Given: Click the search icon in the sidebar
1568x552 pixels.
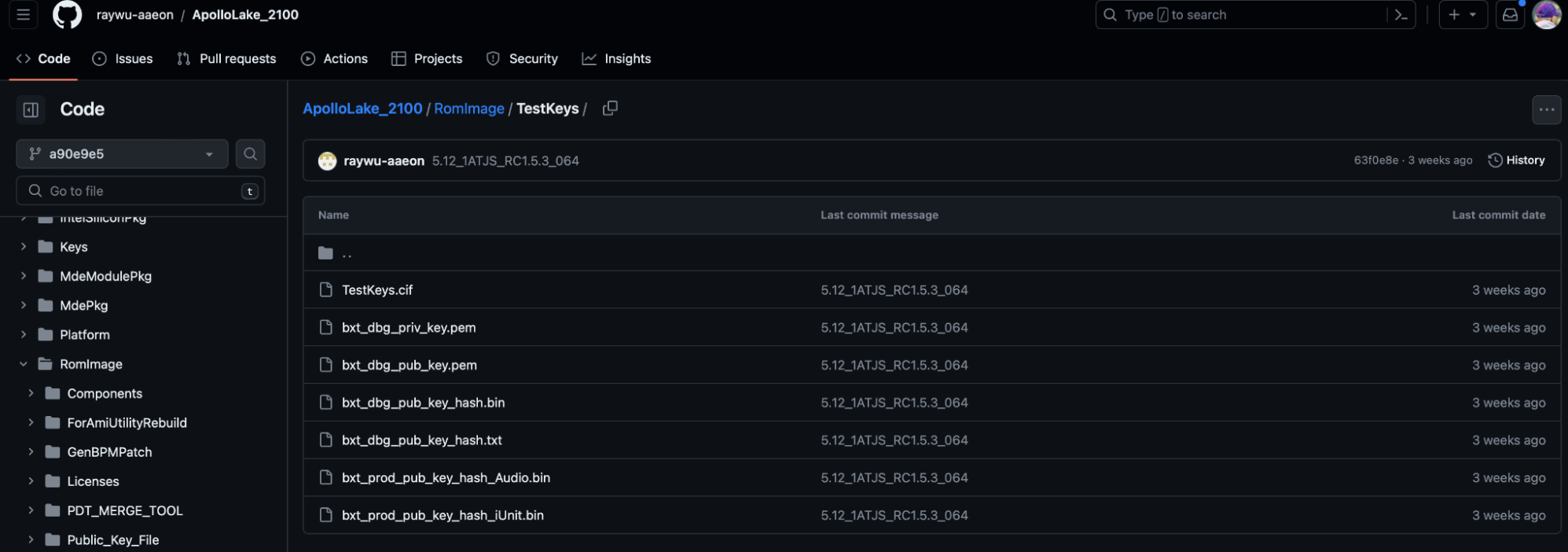Looking at the screenshot, I should (x=250, y=153).
